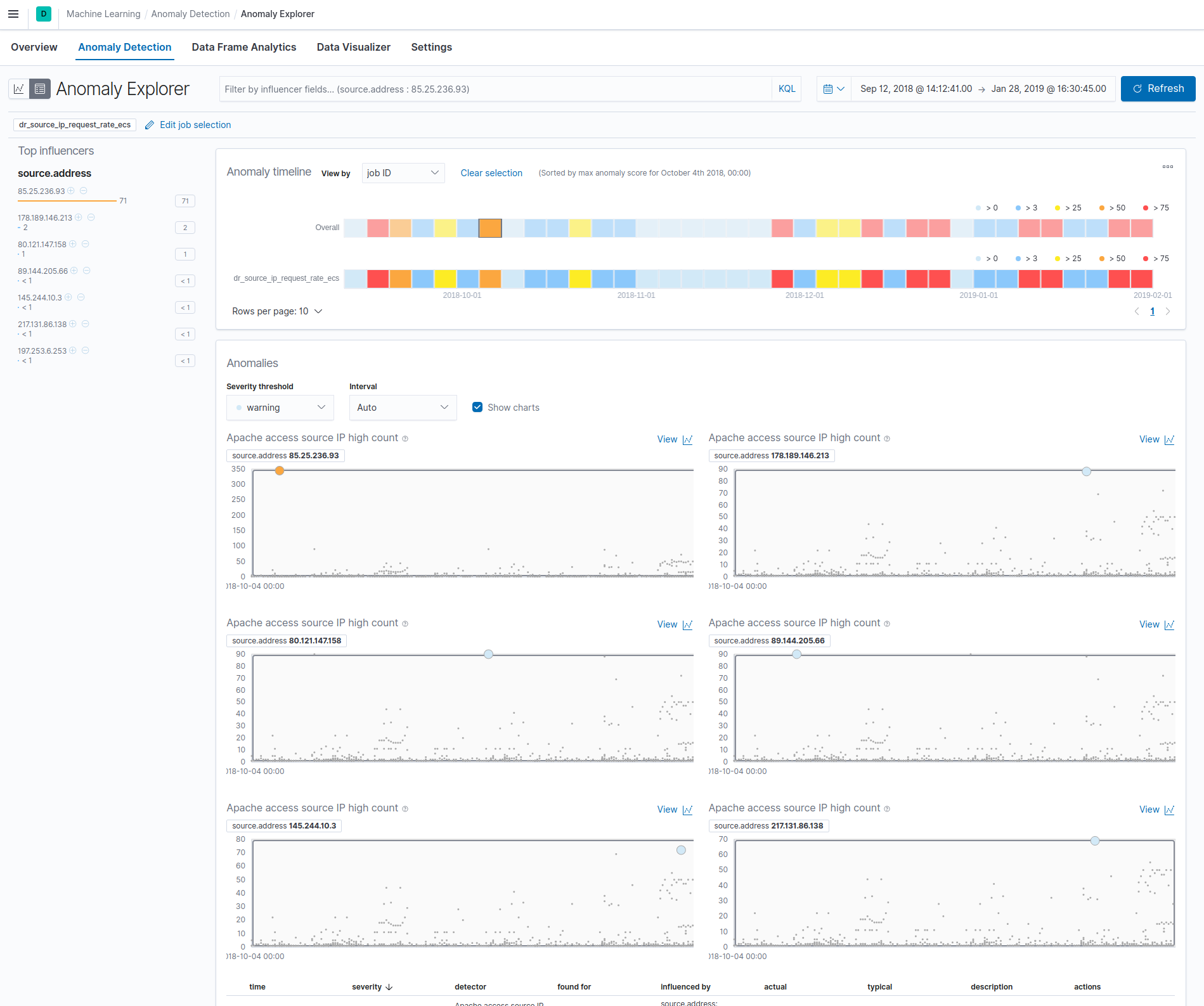This screenshot has width=1204, height=1006.
Task: Click Edit job selection link
Action: (195, 125)
